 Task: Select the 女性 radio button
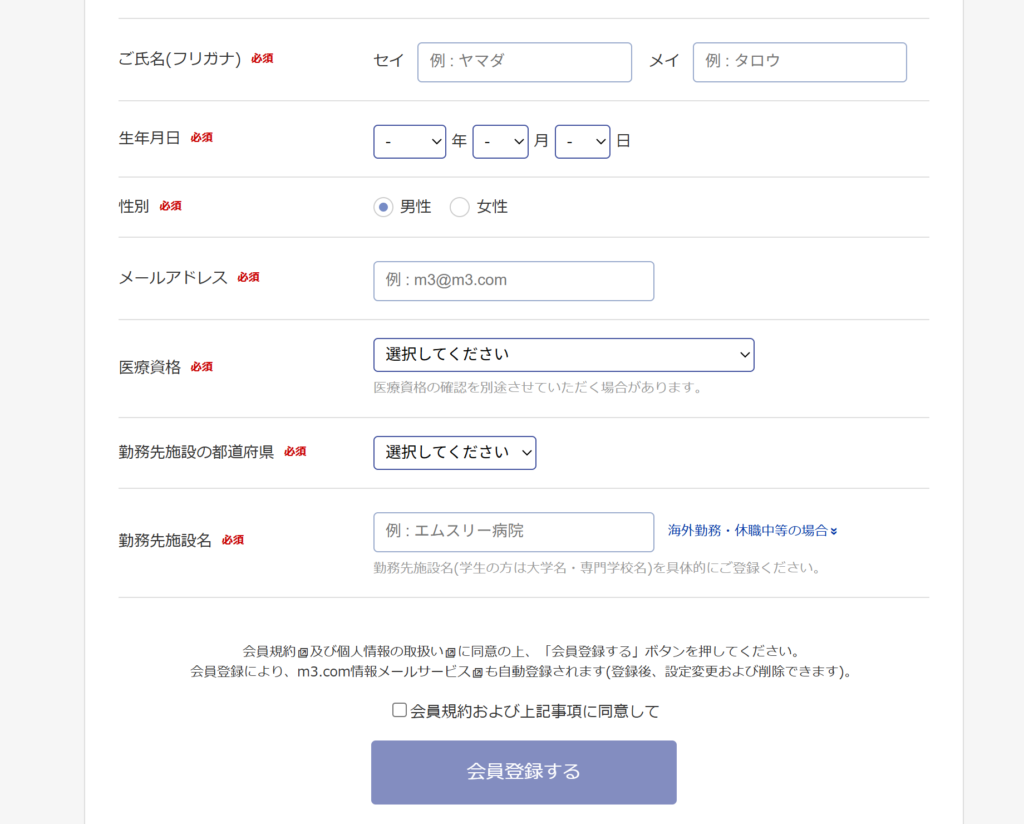point(460,207)
